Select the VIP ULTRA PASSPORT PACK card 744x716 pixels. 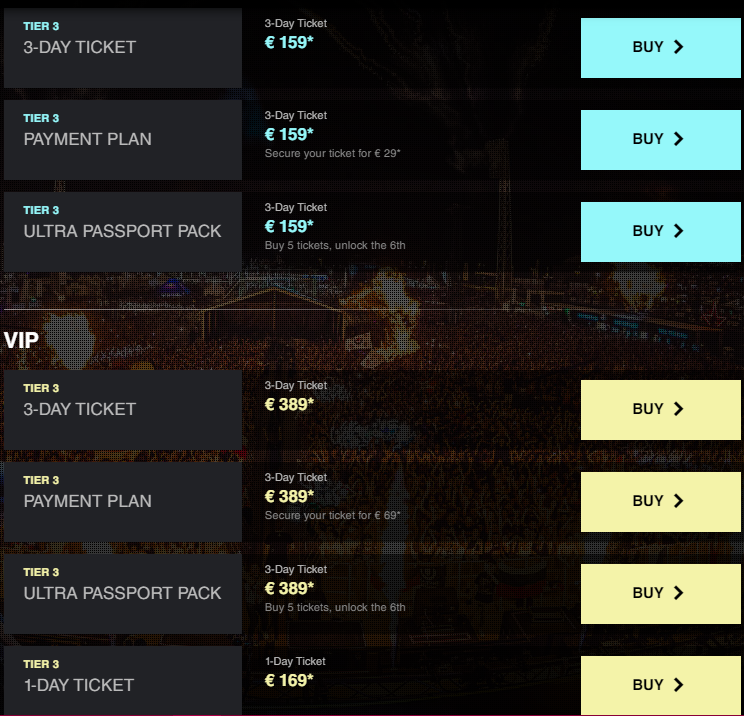pyautogui.click(x=122, y=593)
